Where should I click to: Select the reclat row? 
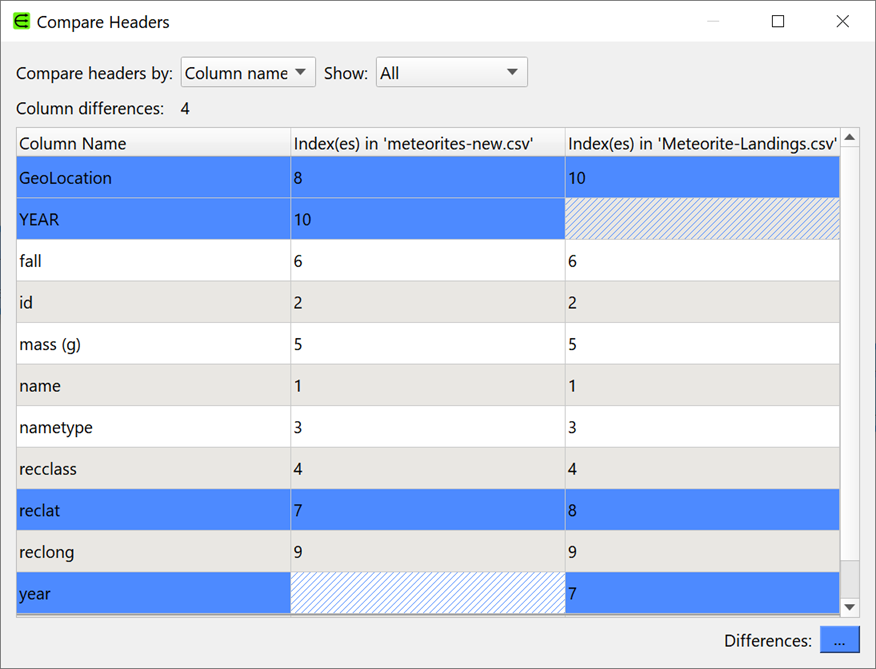152,510
